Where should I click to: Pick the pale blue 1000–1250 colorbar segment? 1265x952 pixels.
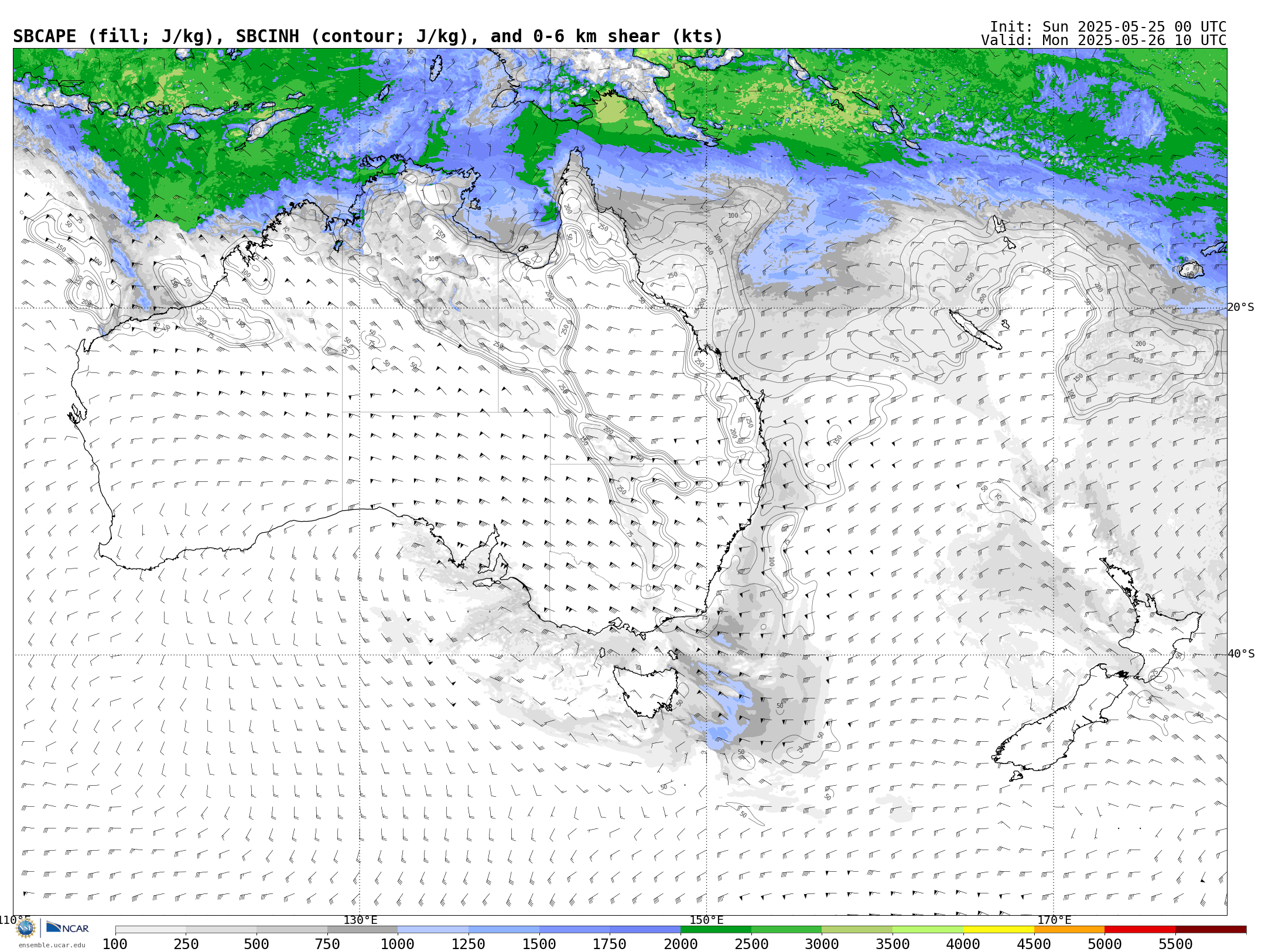pos(433,930)
